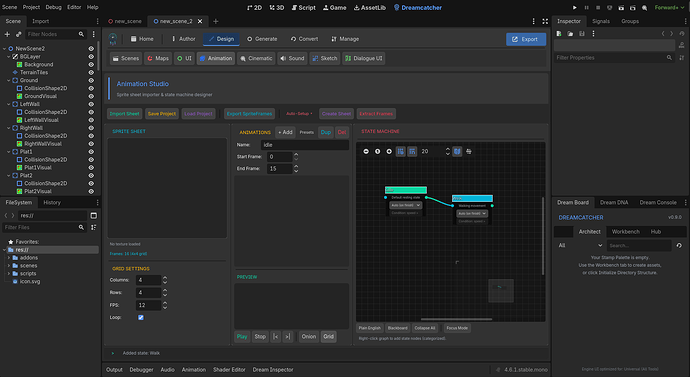The width and height of the screenshot is (690, 377).
Task: Stop the running project
Action: pos(598,7)
